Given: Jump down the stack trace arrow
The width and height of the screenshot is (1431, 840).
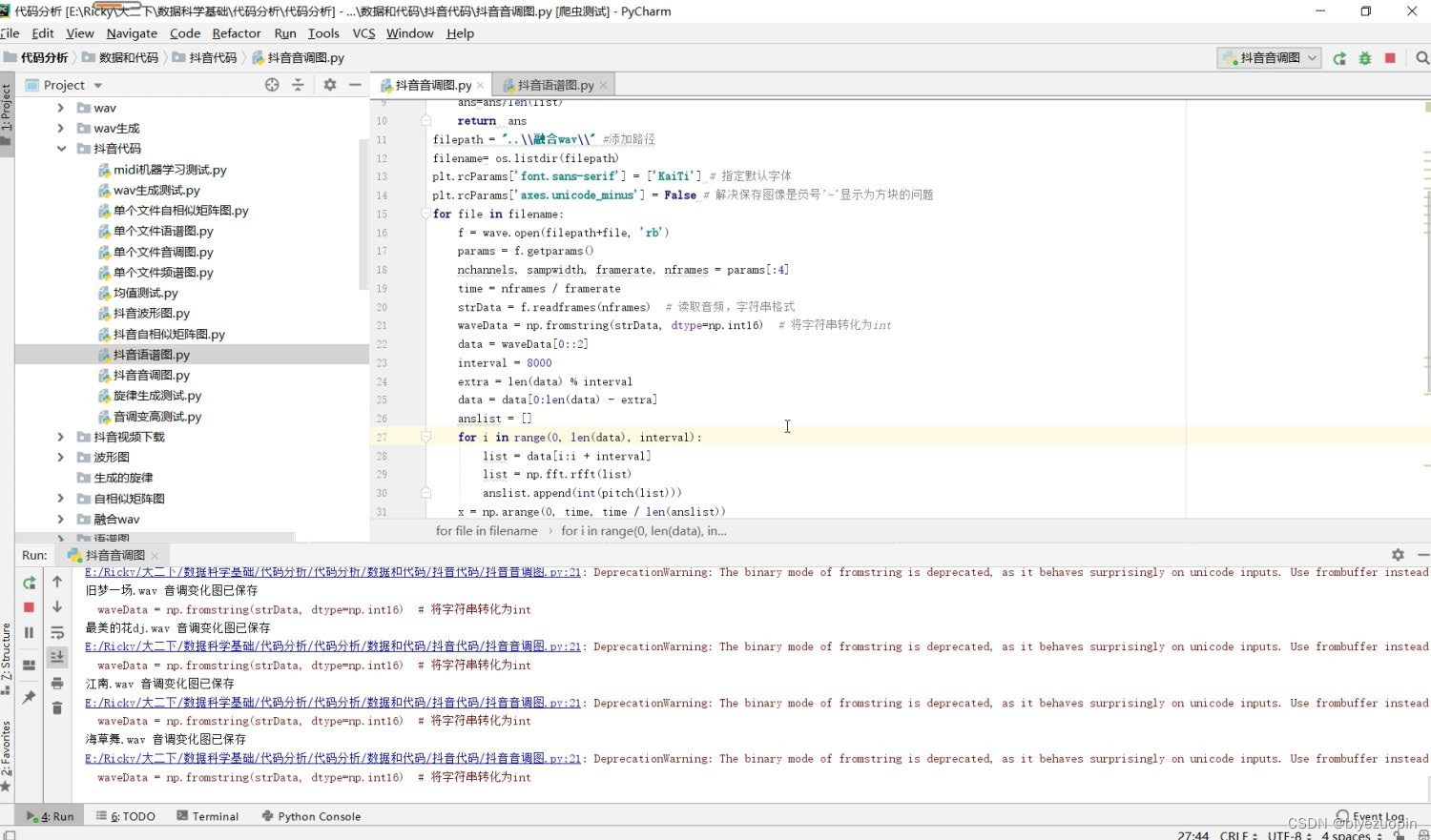Looking at the screenshot, I should pos(57,606).
